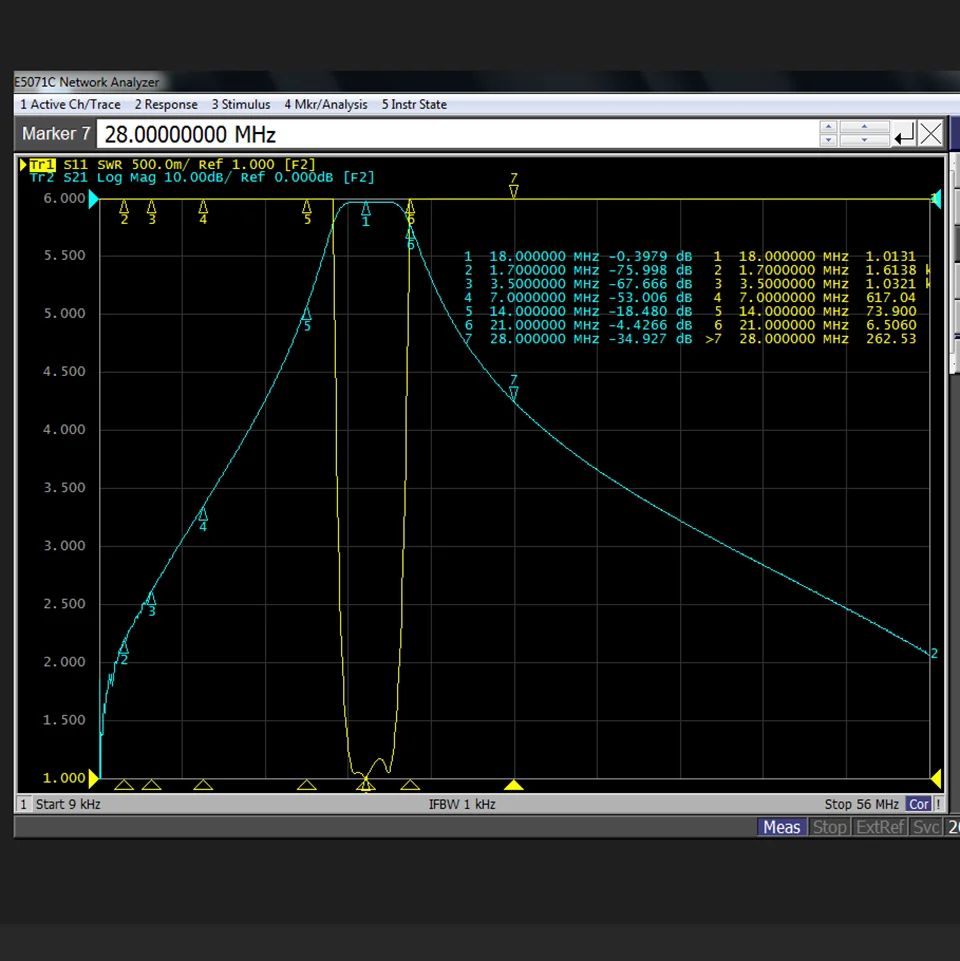Close the Marker 7 entry bar
The height and width of the screenshot is (961, 960).
(x=931, y=134)
